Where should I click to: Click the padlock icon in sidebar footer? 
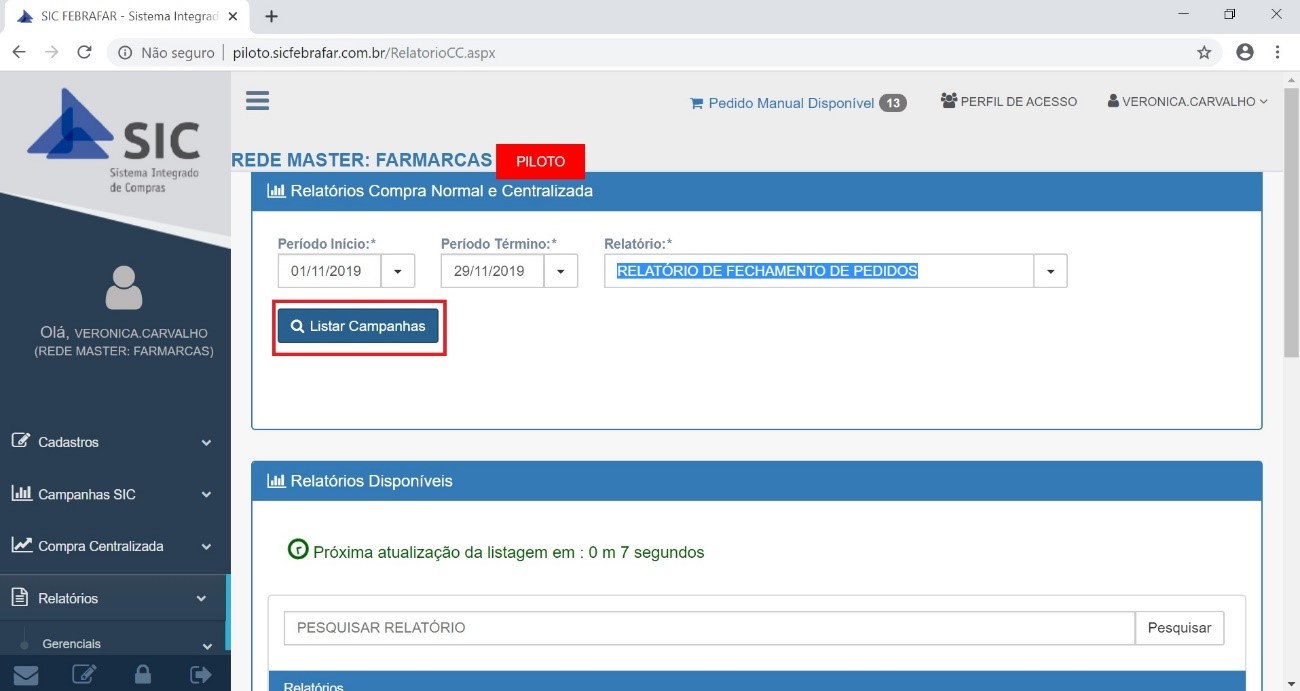[143, 675]
